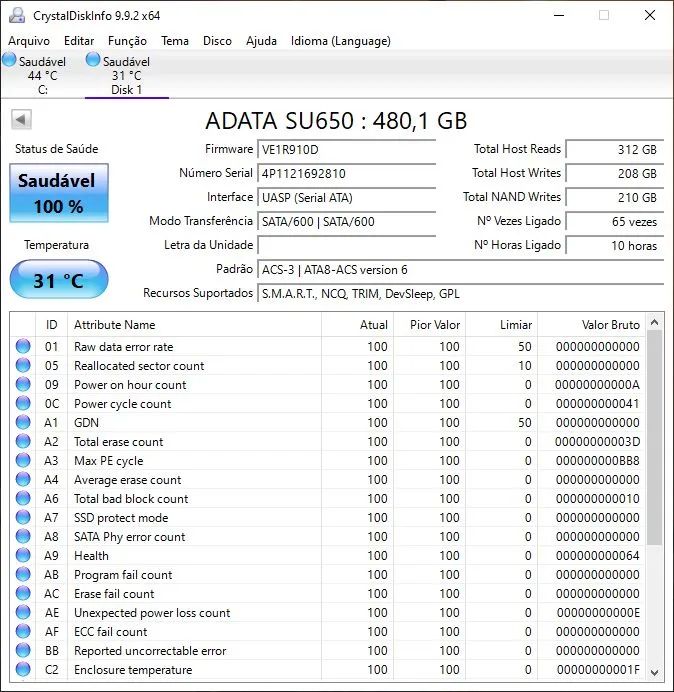Viewport: 674px width, 692px height.
Task: Click status orb for Power cycle count
Action: (23, 403)
